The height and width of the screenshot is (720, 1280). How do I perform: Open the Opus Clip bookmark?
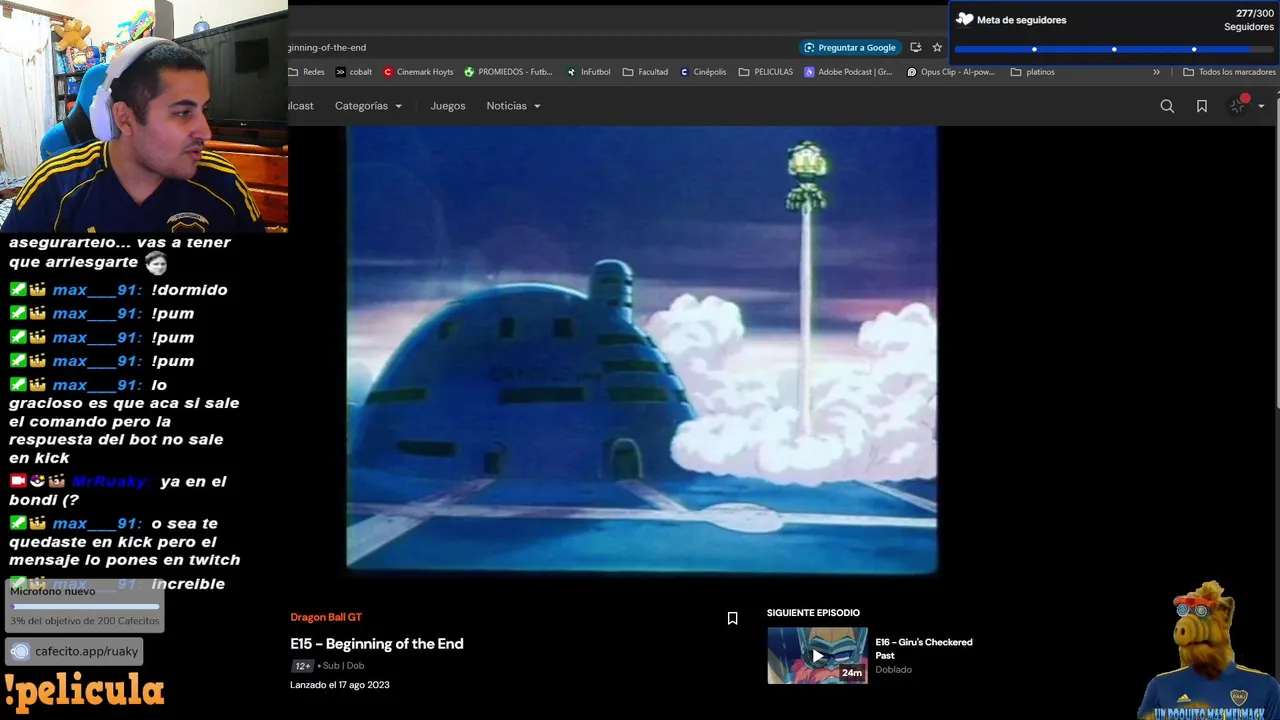coord(951,72)
